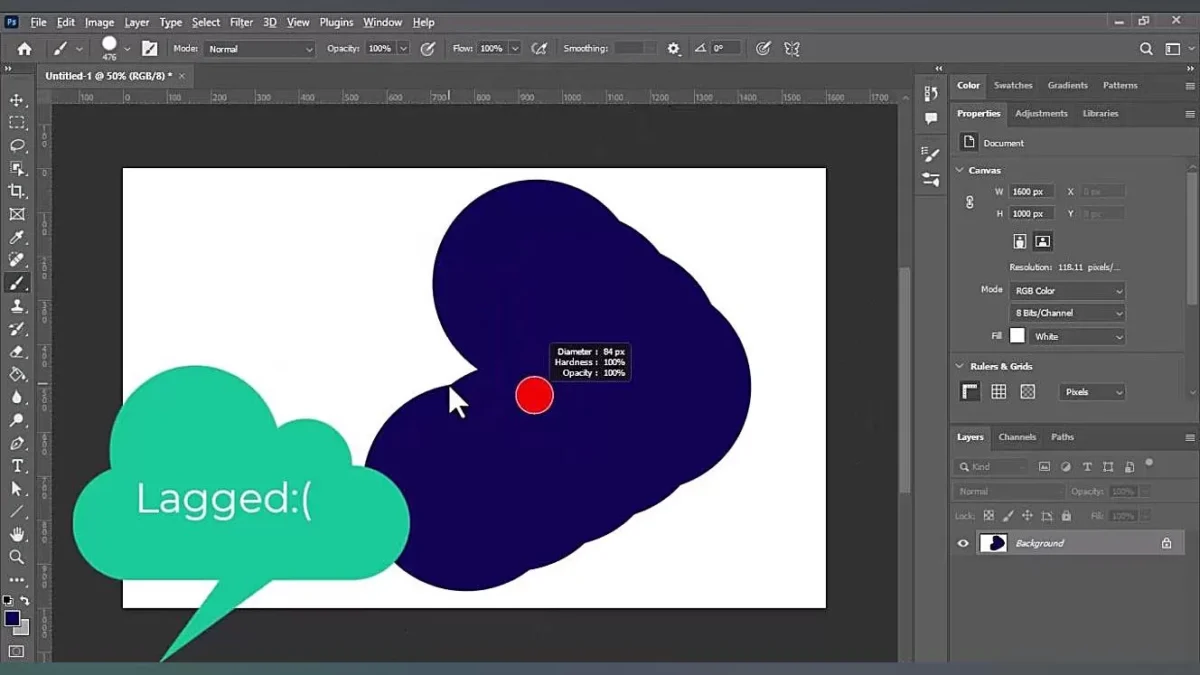1200x675 pixels.
Task: Select the Crop tool
Action: pyautogui.click(x=17, y=191)
